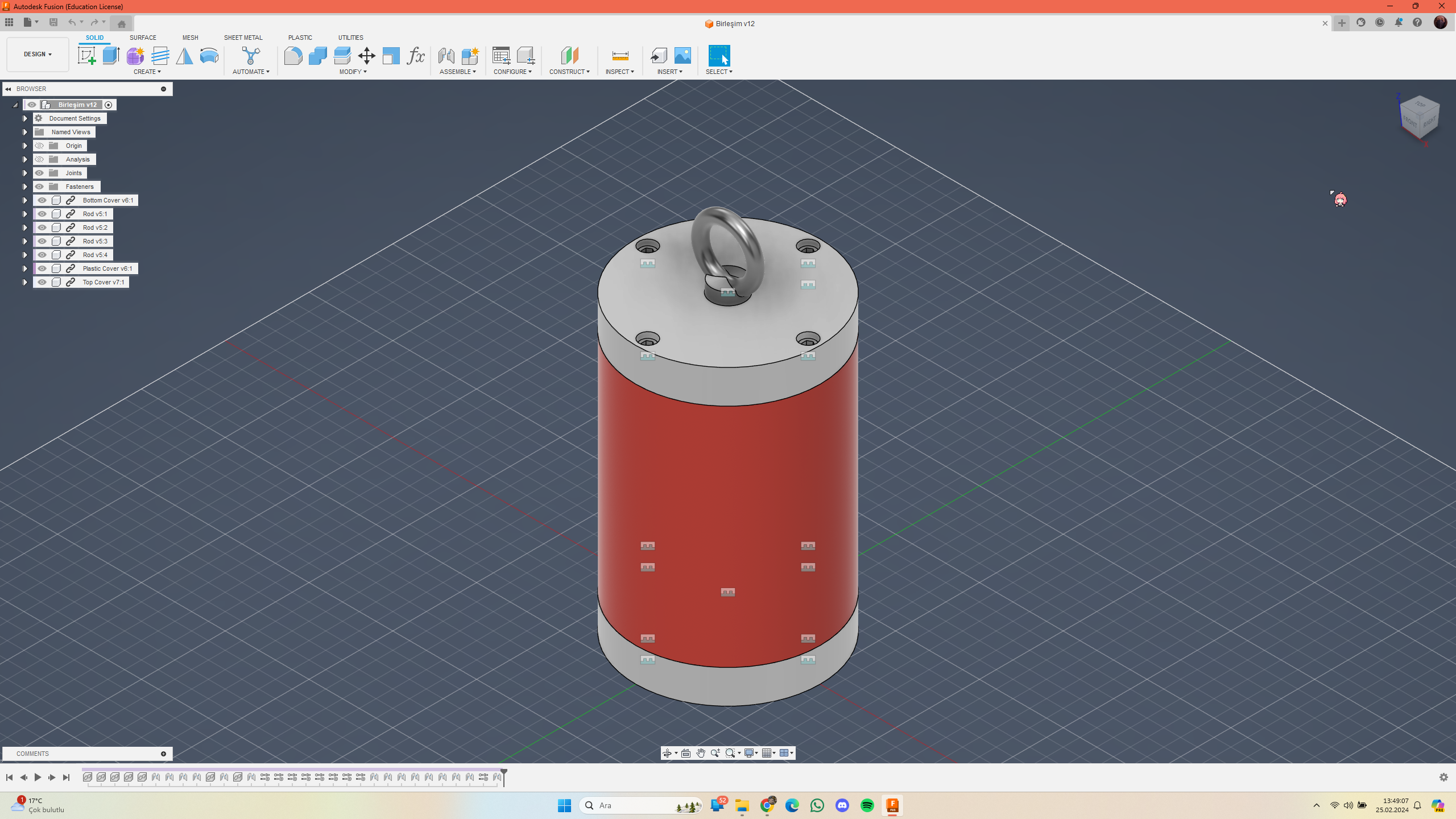Open the ASSEMBLE dropdown menu
This screenshot has height=819, width=1456.
pyautogui.click(x=457, y=72)
